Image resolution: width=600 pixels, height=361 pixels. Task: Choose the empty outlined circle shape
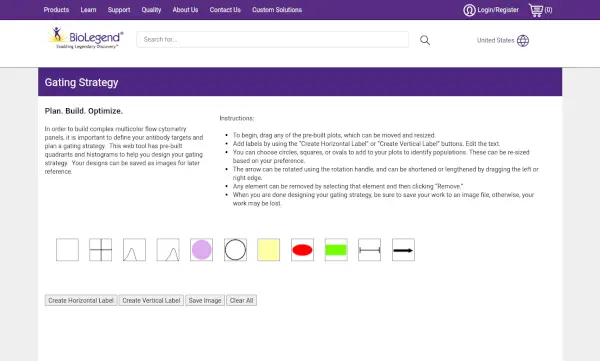coord(235,250)
